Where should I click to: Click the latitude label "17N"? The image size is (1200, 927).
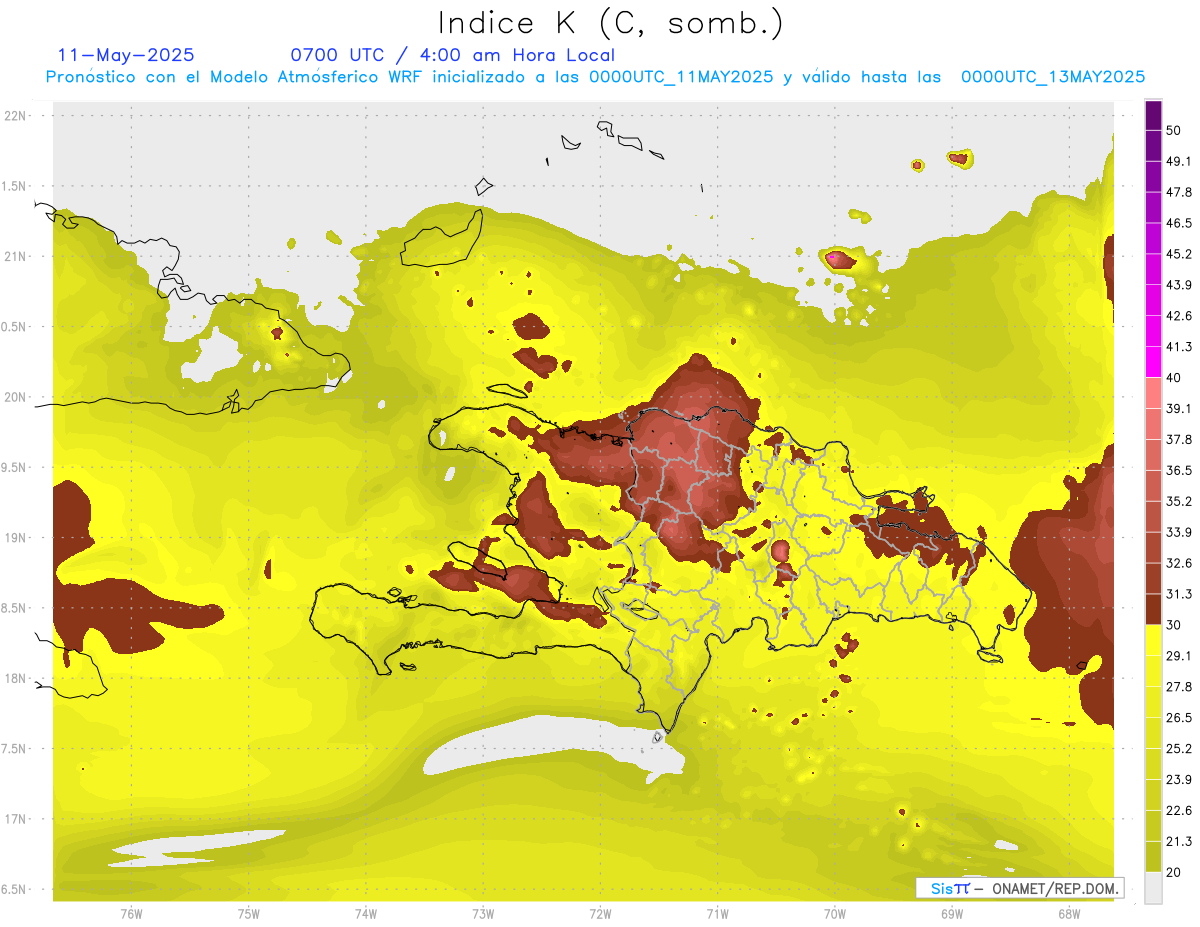[16, 820]
